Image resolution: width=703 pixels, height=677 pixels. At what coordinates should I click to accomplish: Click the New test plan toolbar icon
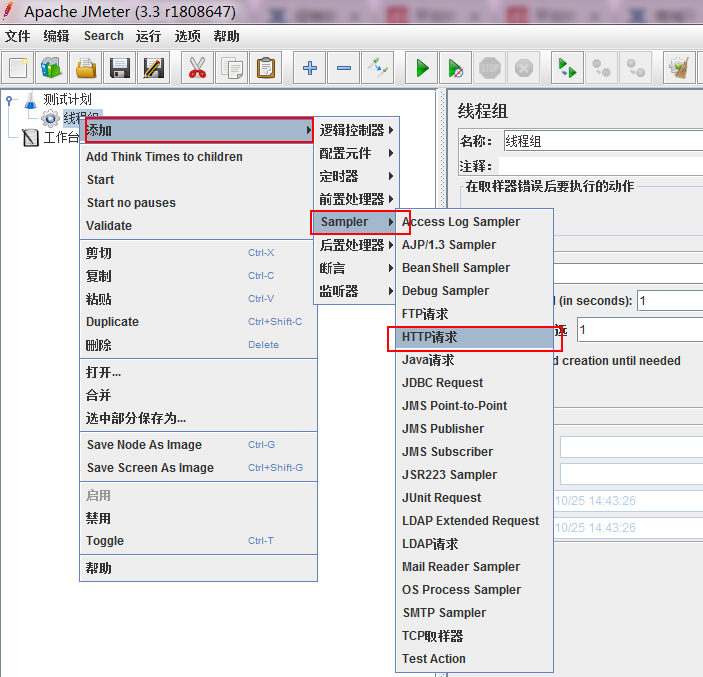(18, 68)
